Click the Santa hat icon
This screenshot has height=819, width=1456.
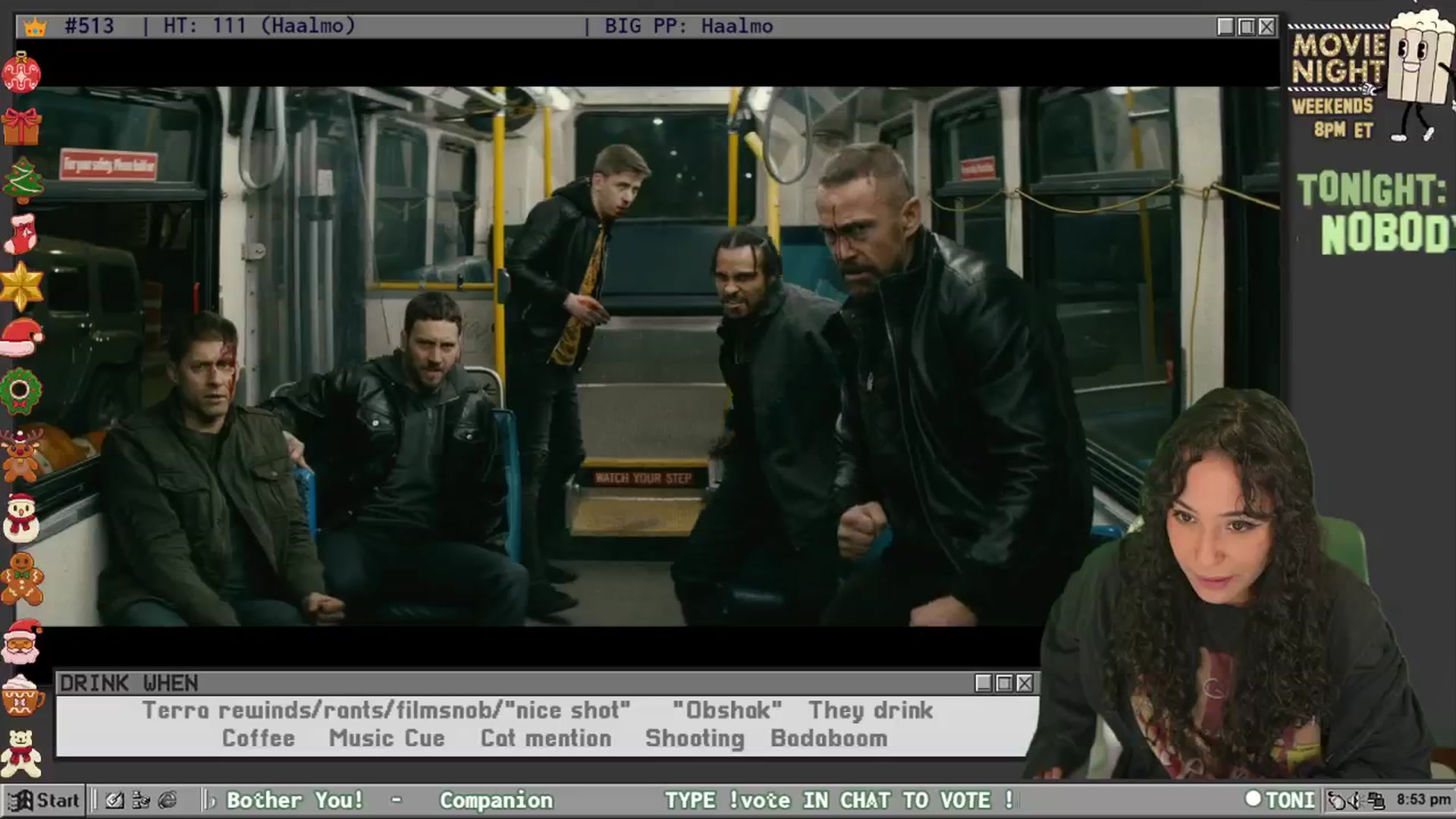(x=21, y=337)
